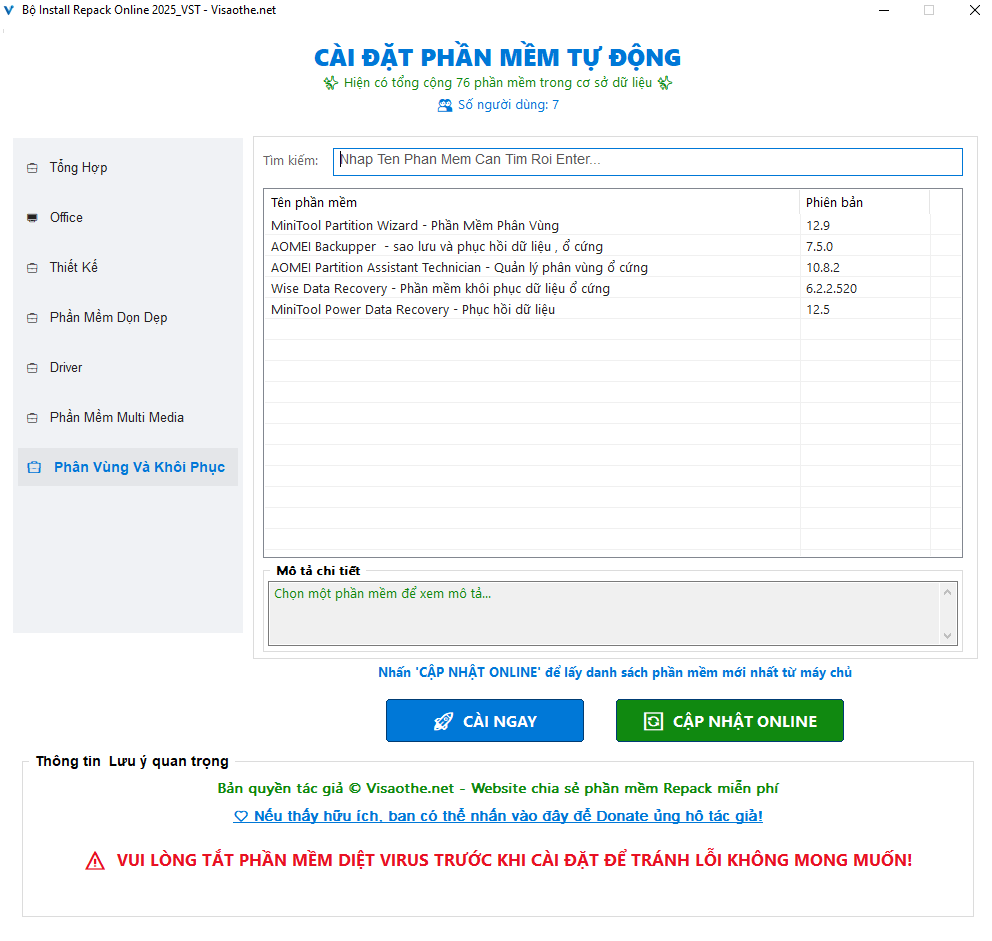Click description box scroll down arrow
992x941 pixels.
tap(947, 636)
